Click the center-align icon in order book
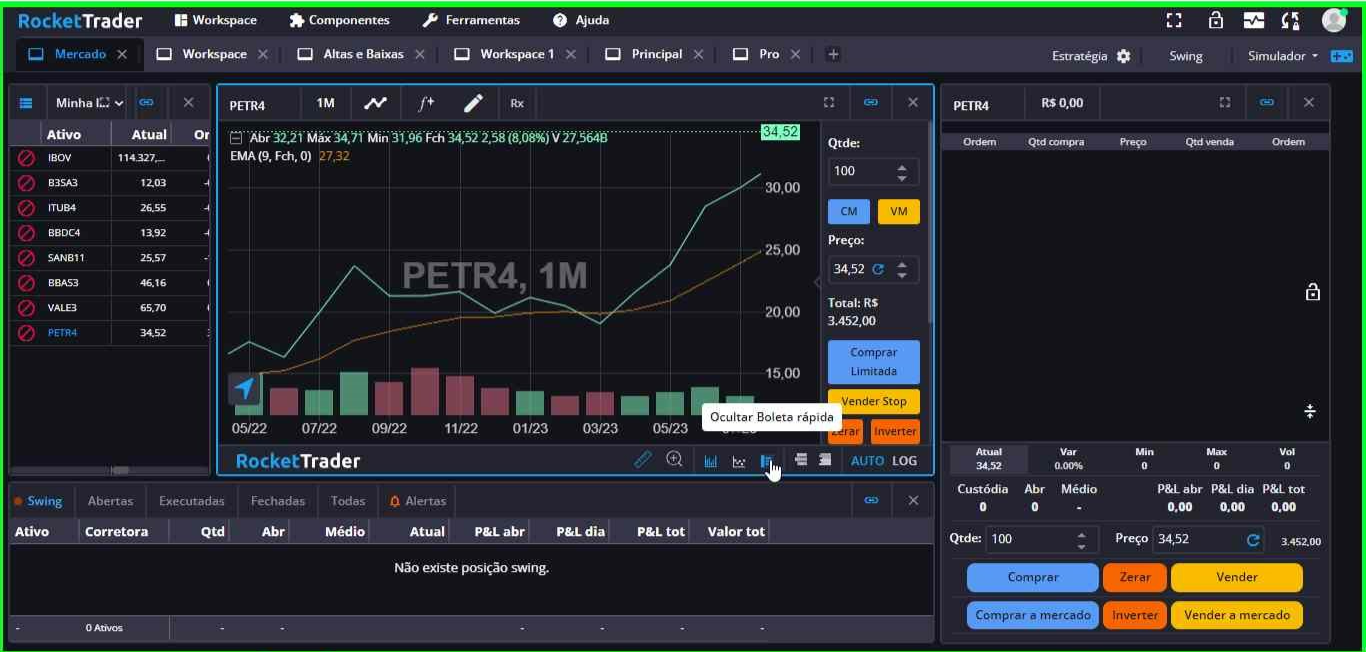 pos(1310,411)
